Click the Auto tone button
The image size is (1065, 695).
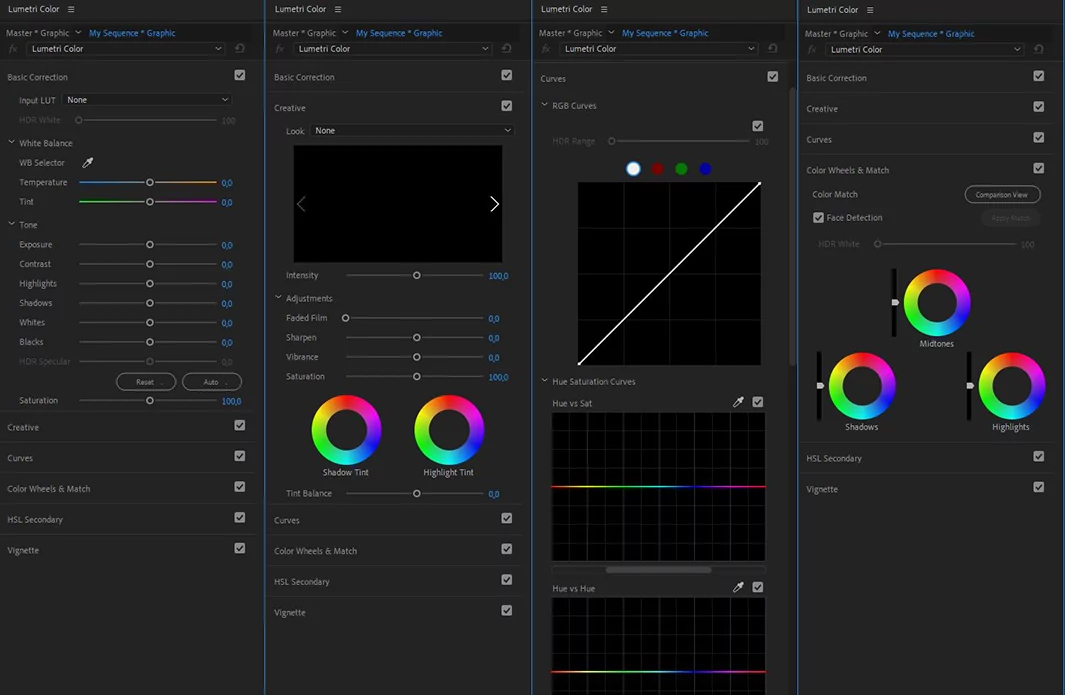pyautogui.click(x=212, y=382)
